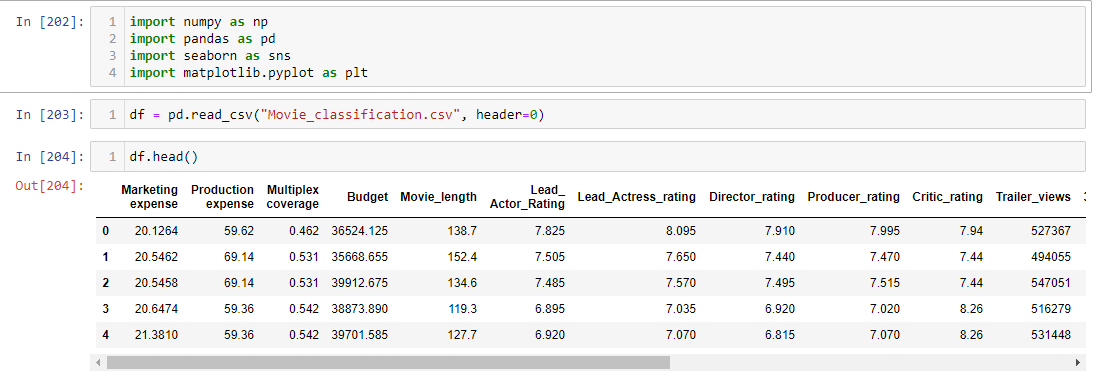Viewport: 1107px width, 382px height.
Task: Click the Lead_Actress_rating column header
Action: tap(636, 197)
